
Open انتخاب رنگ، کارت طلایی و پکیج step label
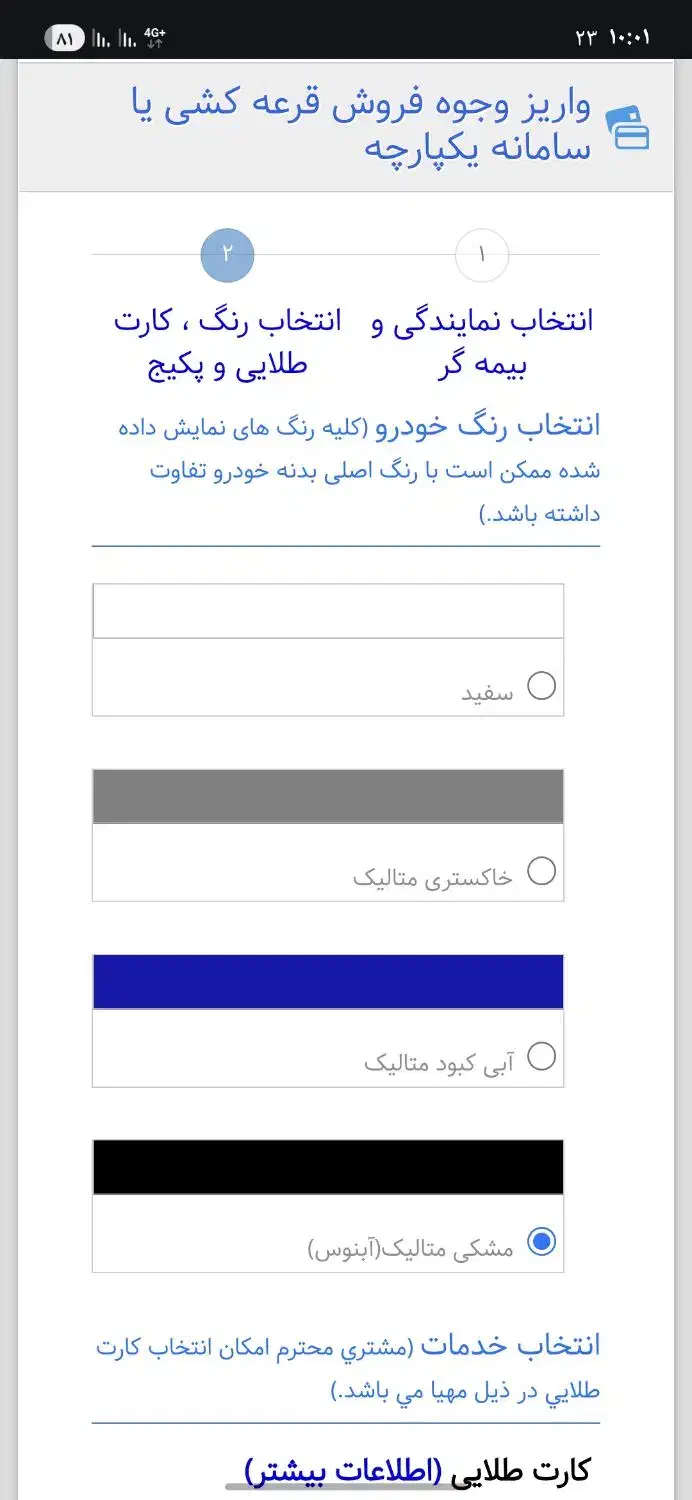tap(227, 342)
